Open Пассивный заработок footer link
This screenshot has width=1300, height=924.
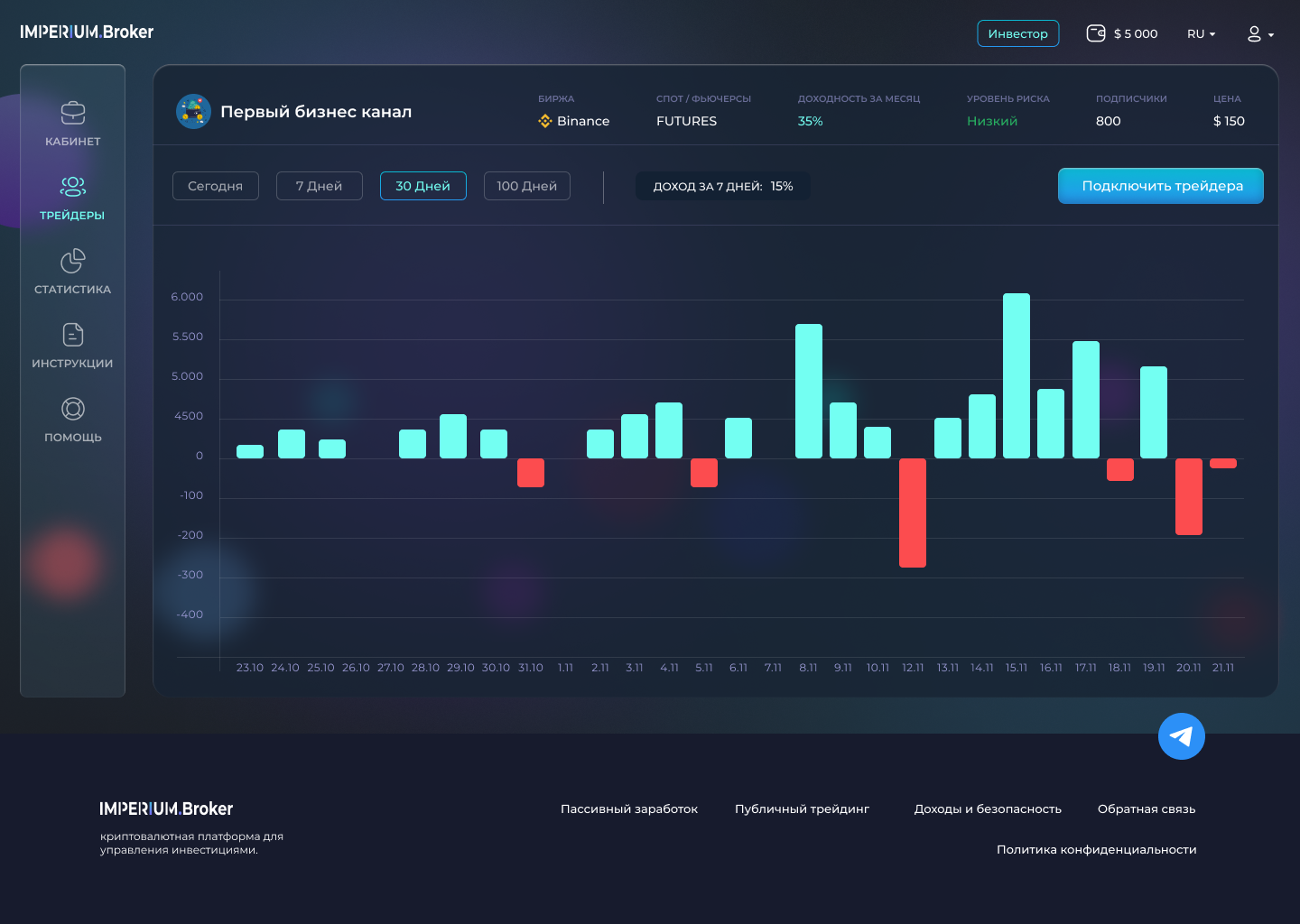629,809
